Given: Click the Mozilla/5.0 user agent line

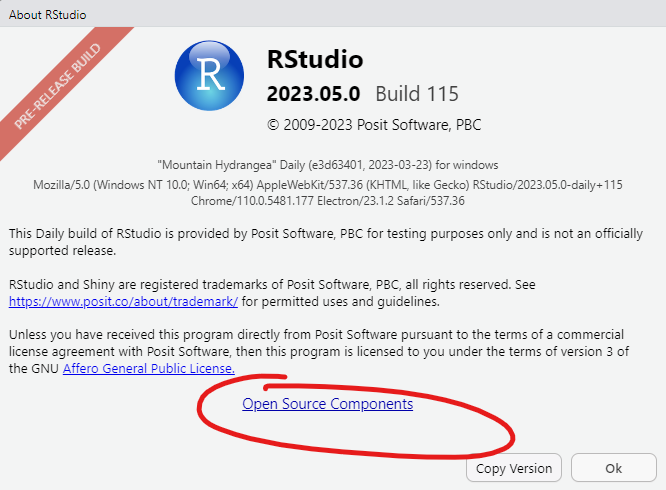Looking at the screenshot, I should click(x=327, y=185).
